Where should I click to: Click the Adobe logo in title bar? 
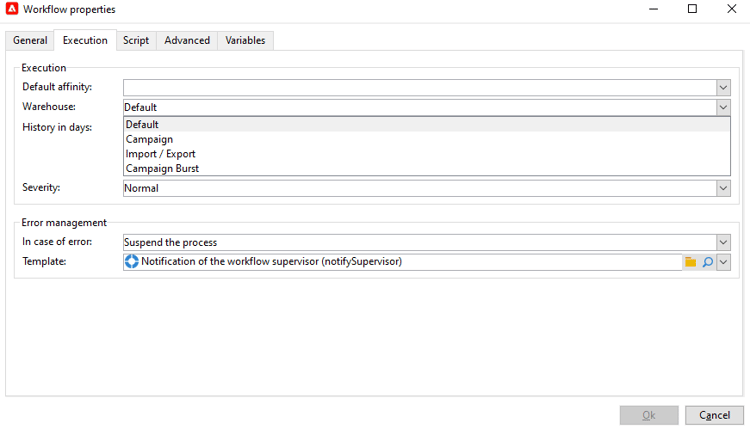12,9
